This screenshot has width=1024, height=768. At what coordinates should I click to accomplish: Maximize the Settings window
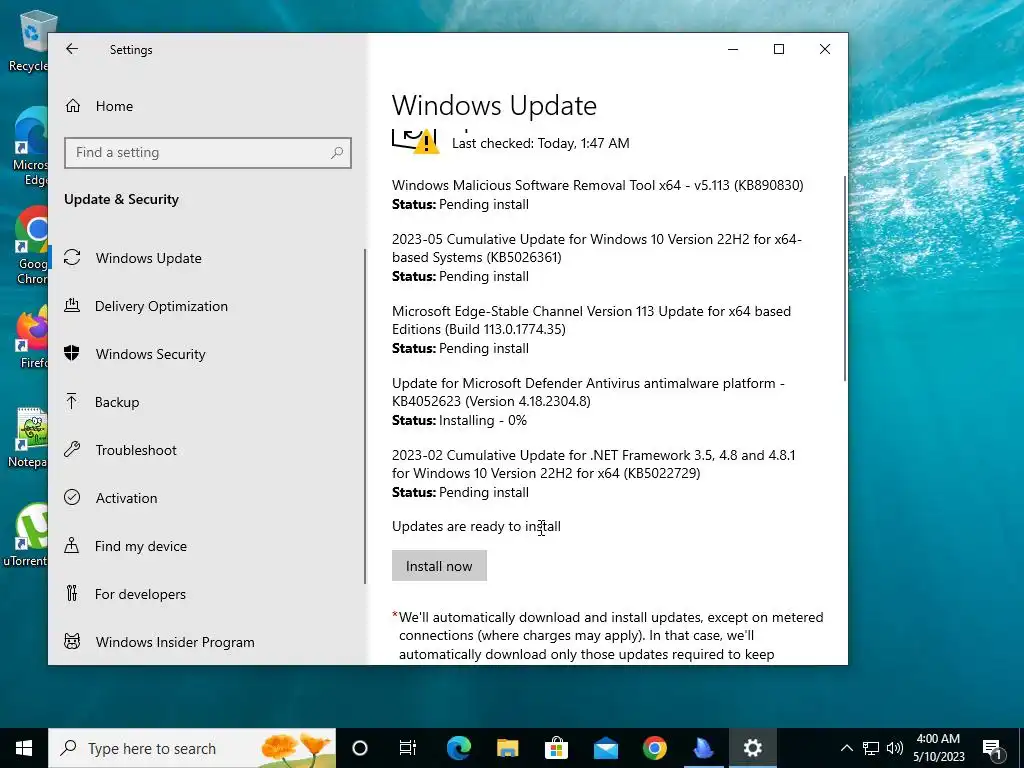tap(778, 49)
